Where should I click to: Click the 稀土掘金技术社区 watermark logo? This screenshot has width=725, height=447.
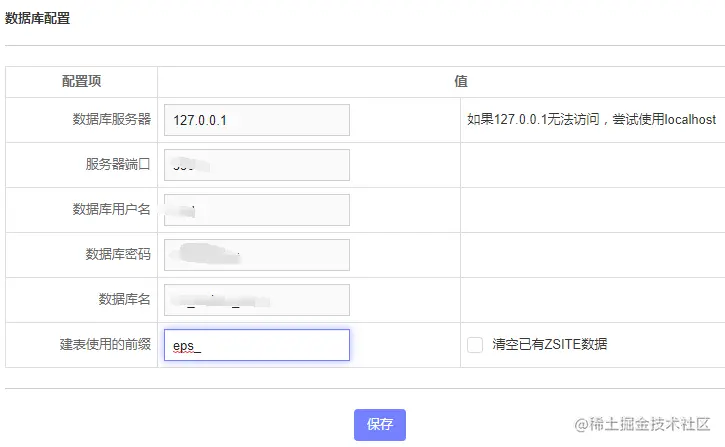click(640, 425)
